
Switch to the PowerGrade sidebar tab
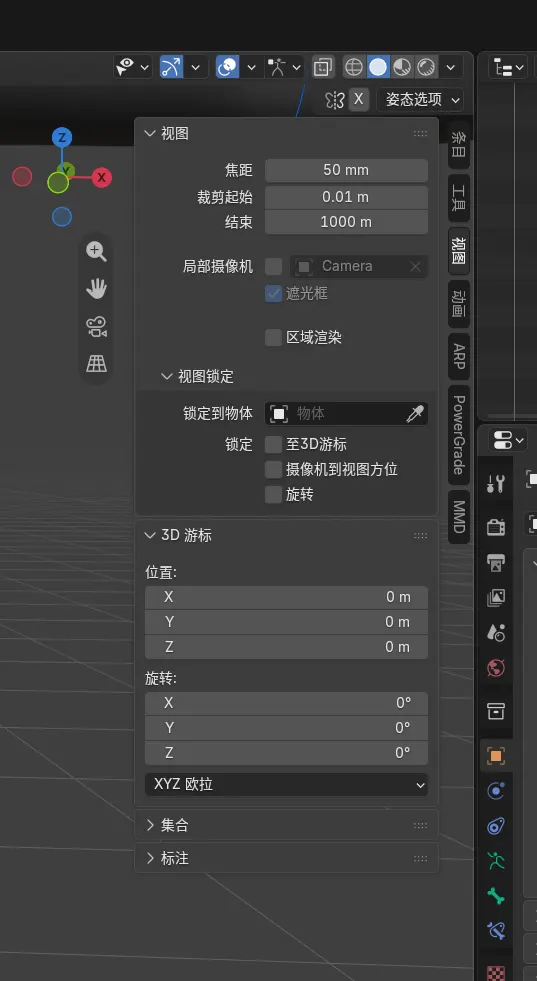coord(459,435)
